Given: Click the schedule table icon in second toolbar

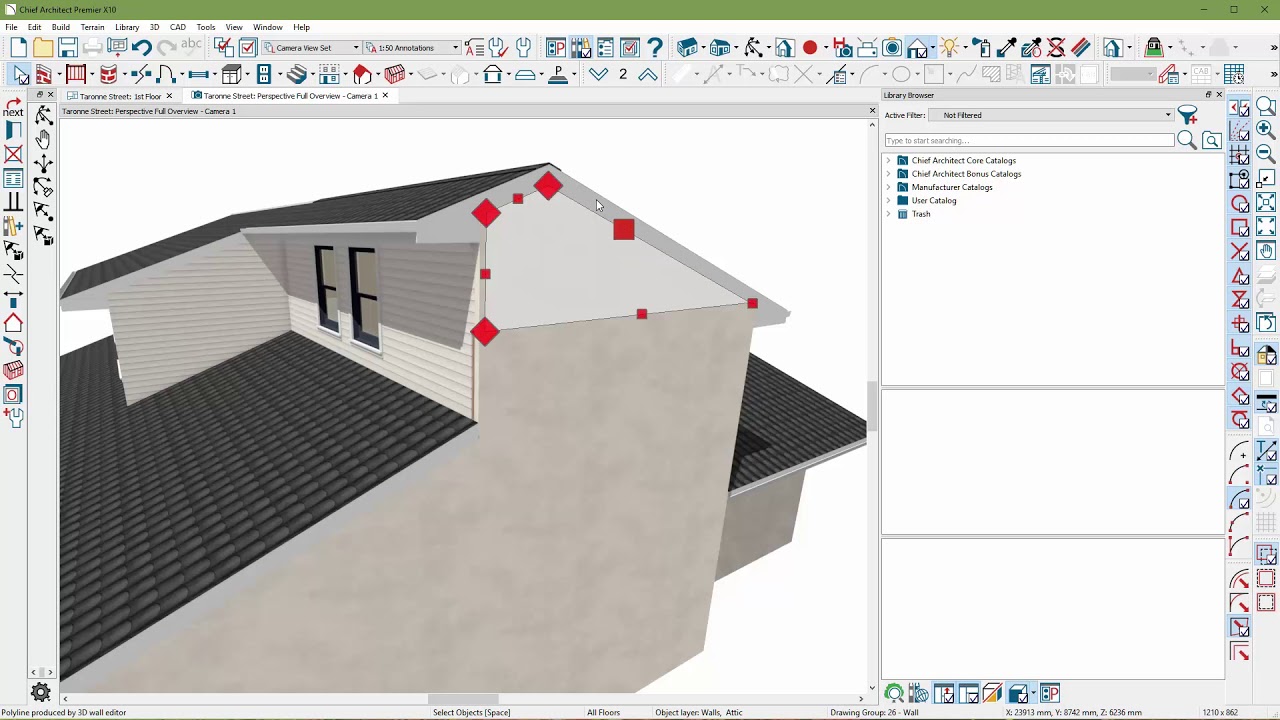Looking at the screenshot, I should (1234, 75).
